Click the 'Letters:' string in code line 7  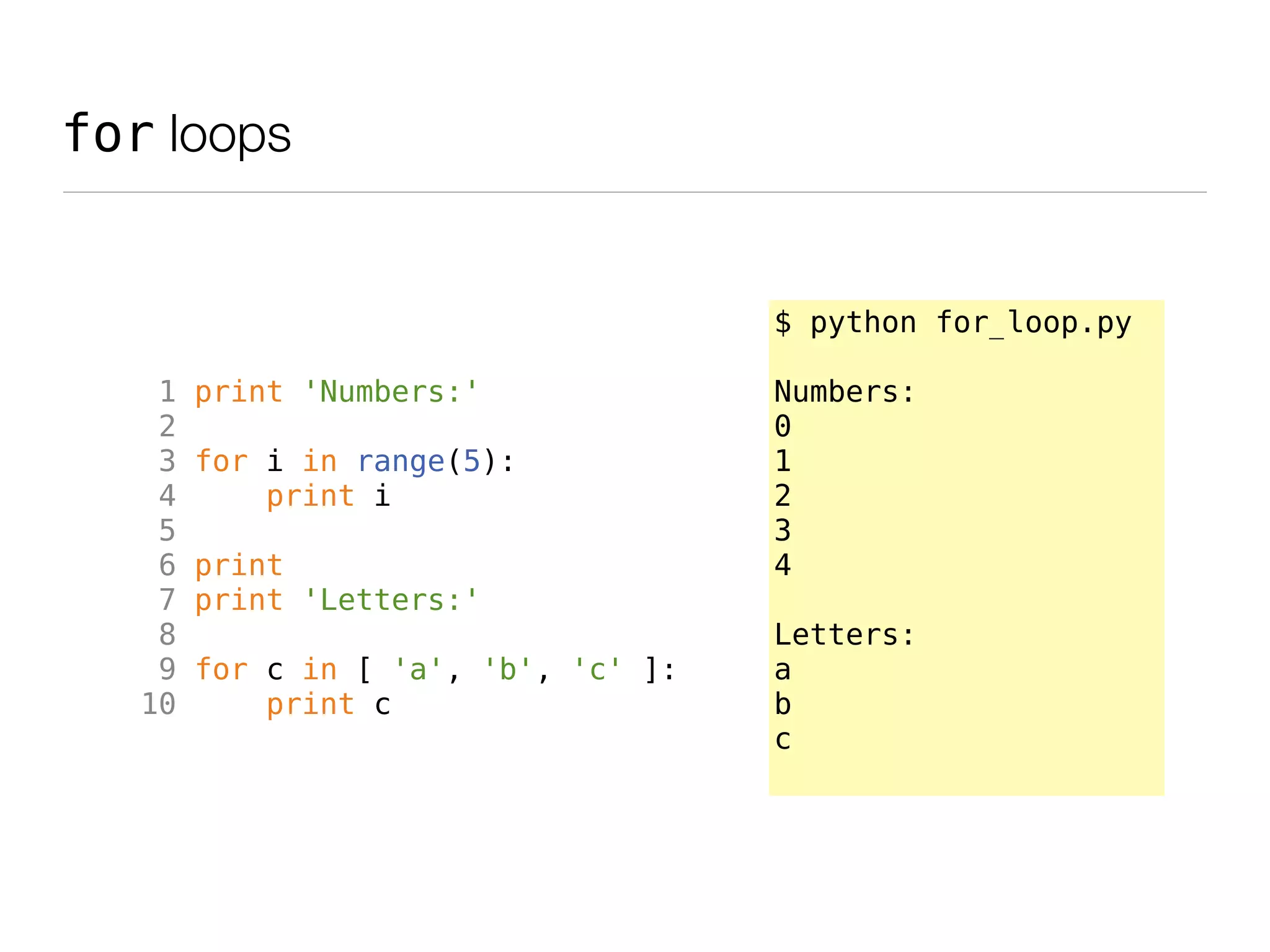pos(391,600)
